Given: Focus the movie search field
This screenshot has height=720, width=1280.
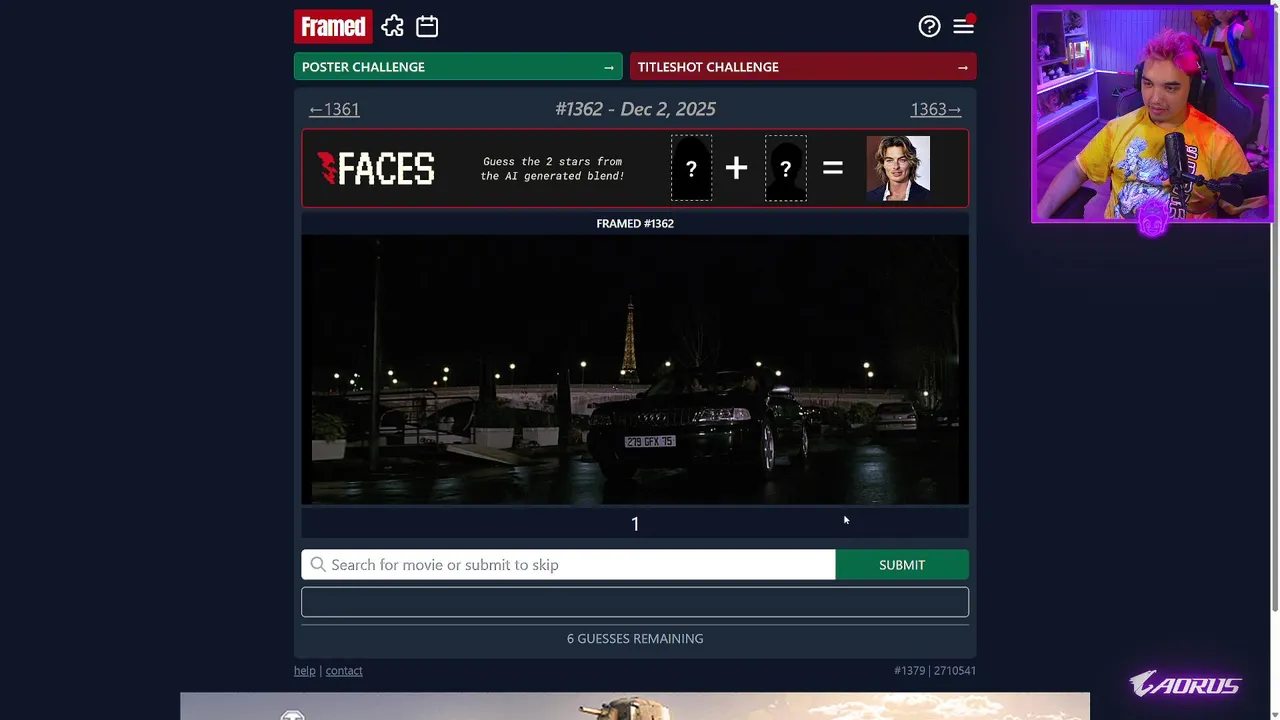Looking at the screenshot, I should (x=568, y=565).
